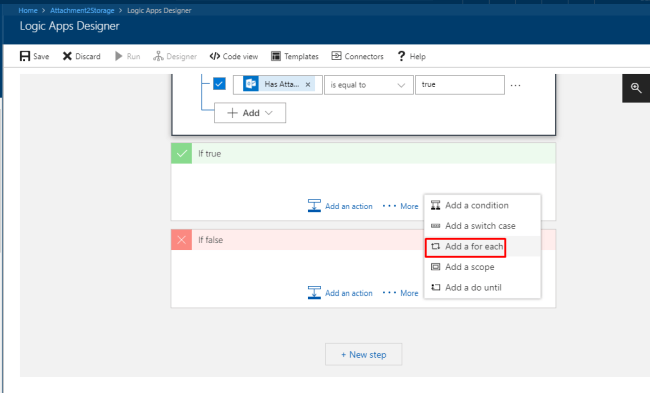Open Connectors from the toolbar
The image size is (650, 393).
(357, 56)
